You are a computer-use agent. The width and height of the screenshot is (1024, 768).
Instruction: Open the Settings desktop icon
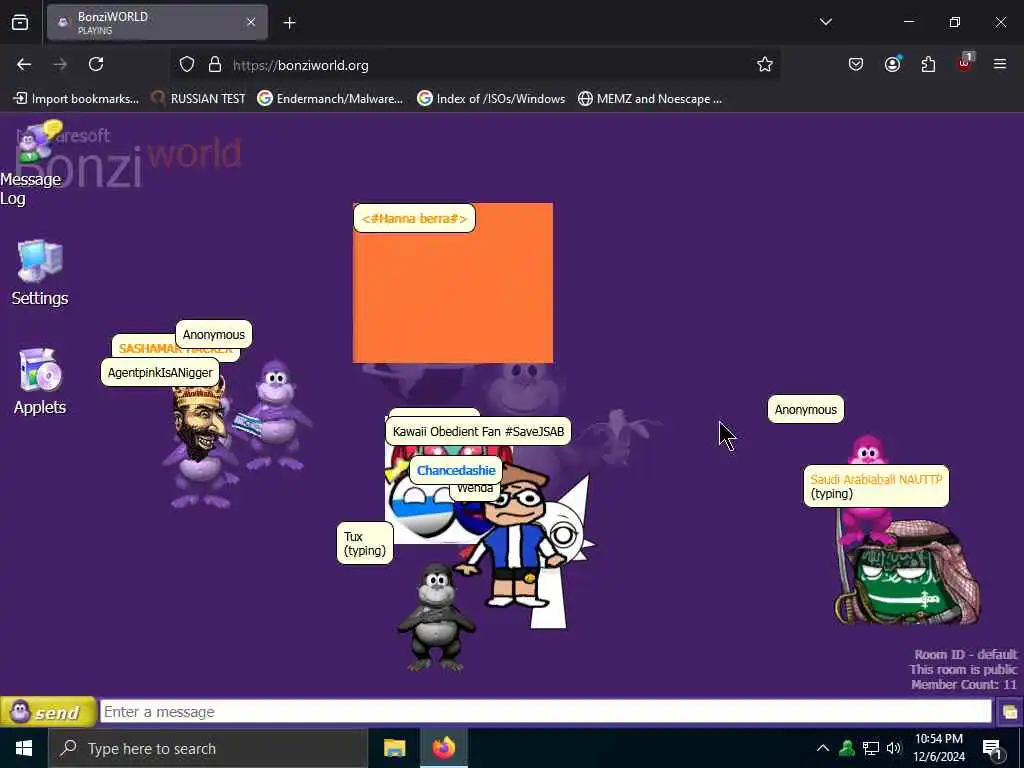click(x=40, y=273)
